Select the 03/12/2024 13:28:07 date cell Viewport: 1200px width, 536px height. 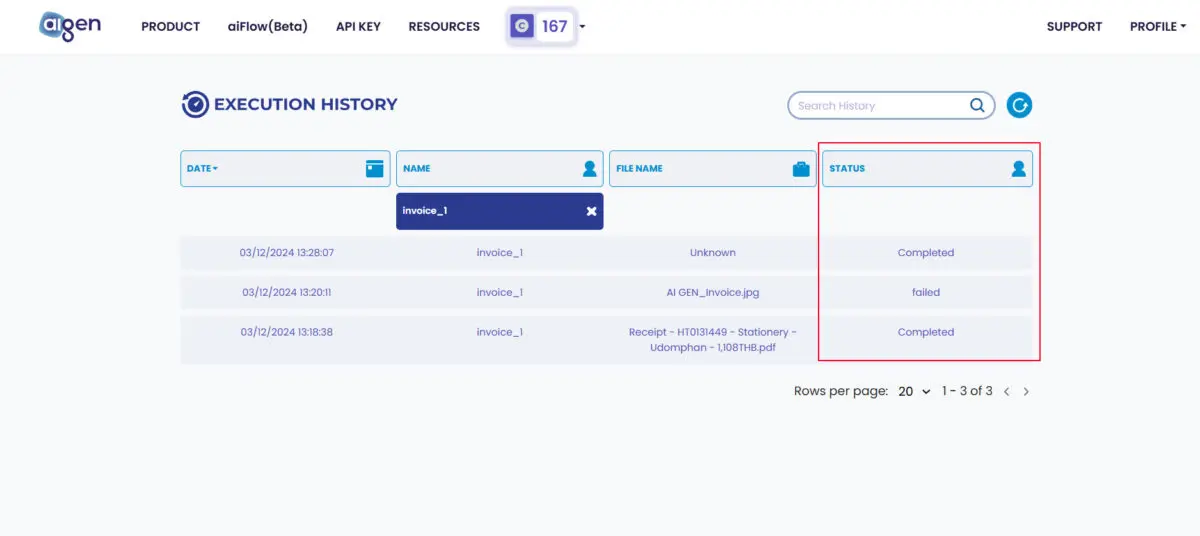(x=287, y=253)
